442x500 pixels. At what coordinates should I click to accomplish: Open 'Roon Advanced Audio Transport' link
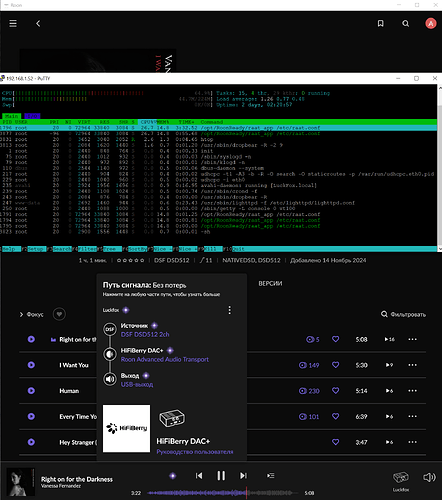pos(165,359)
